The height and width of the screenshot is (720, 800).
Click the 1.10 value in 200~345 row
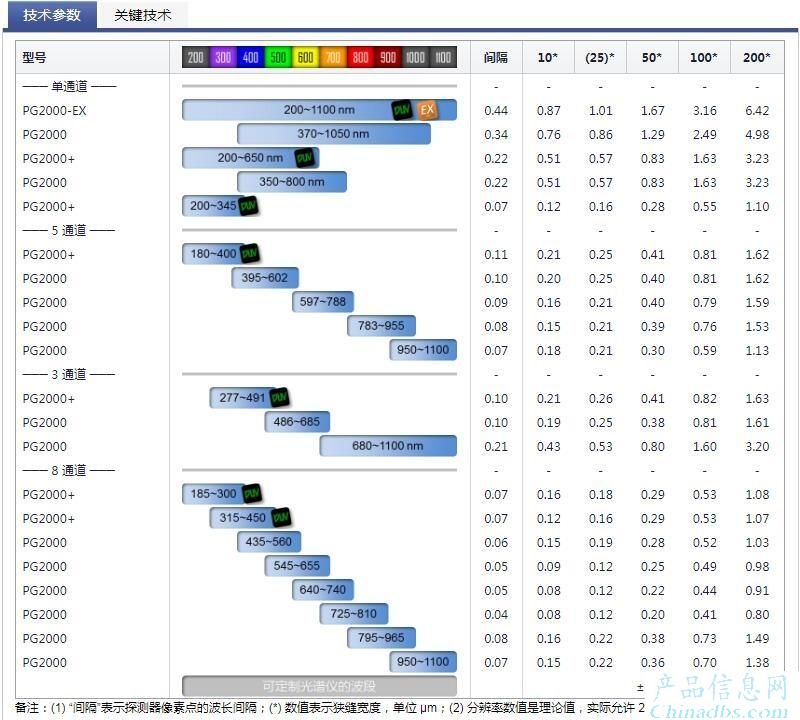[x=757, y=206]
